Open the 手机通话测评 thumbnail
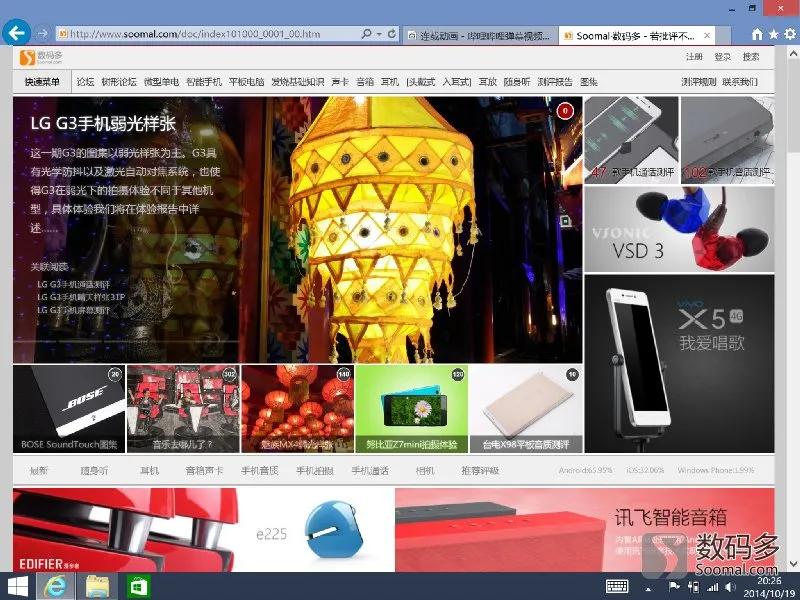Image resolution: width=800 pixels, height=600 pixels. (631, 139)
